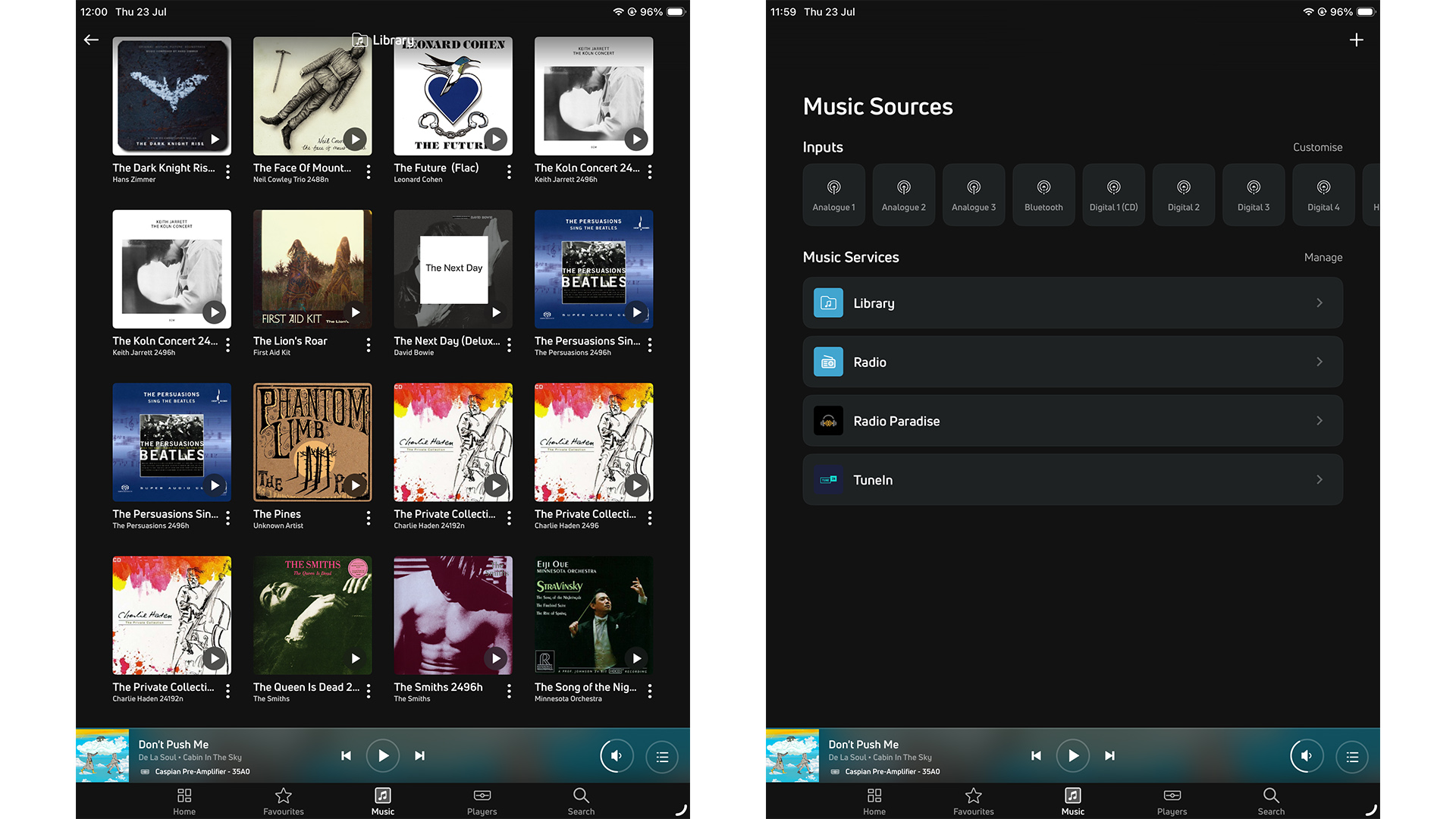
Task: Tap now-playing cover art on Music Sources screen
Action: [792, 755]
